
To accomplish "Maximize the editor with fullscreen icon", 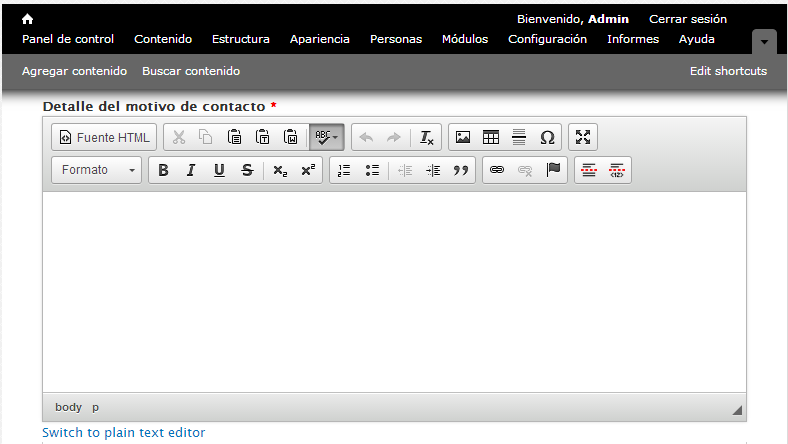I will (583, 137).
